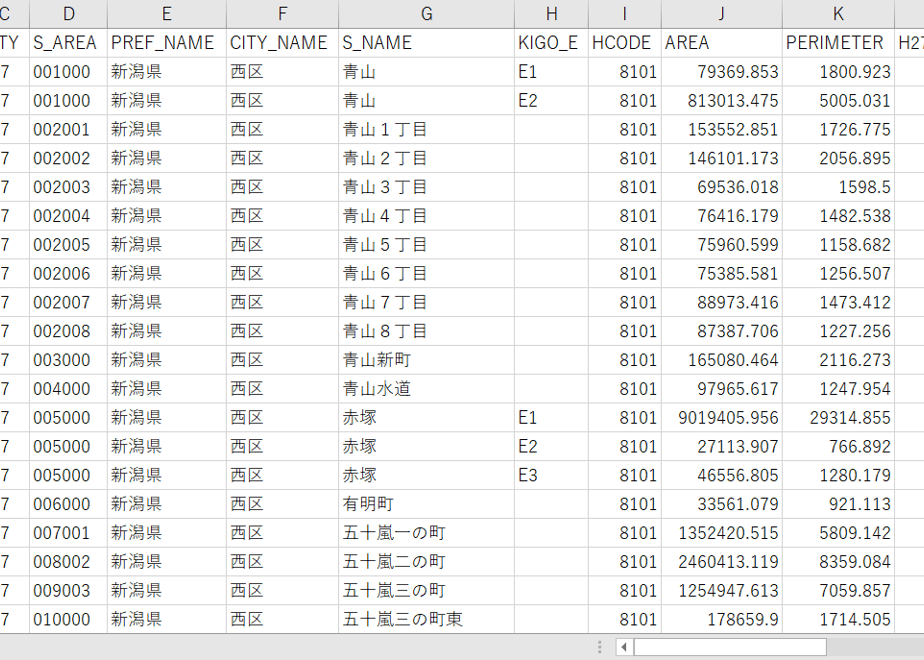Select area cell 1352420.515
The height and width of the screenshot is (660, 924).
[x=722, y=534]
